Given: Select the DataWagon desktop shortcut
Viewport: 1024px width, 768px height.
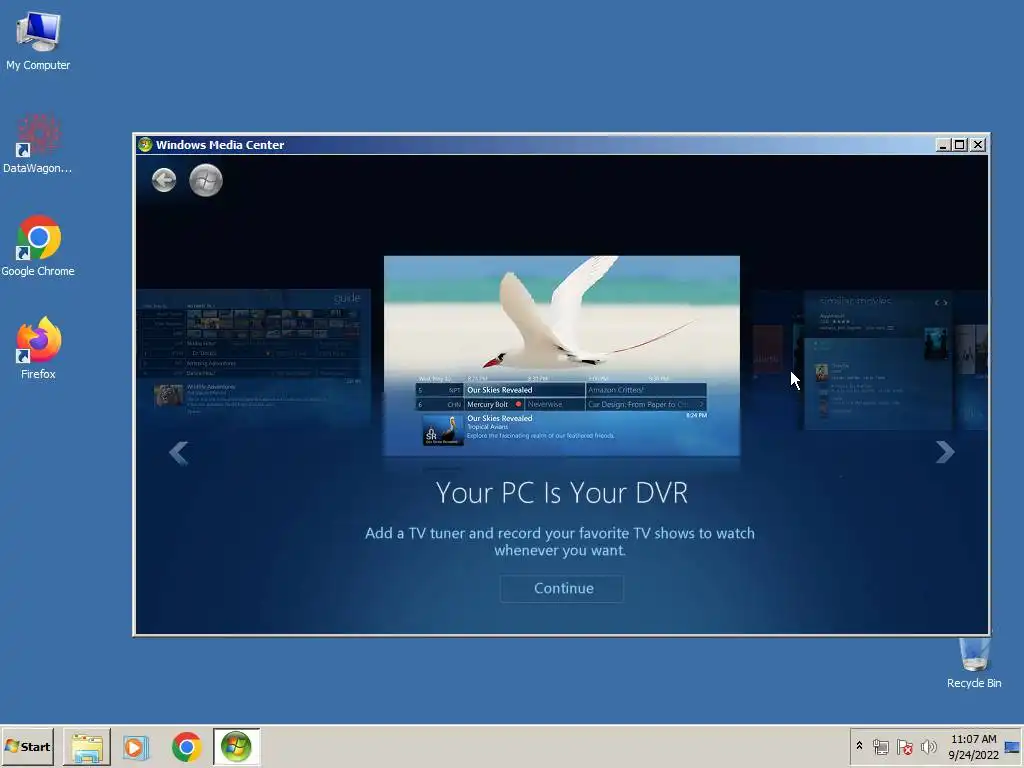Looking at the screenshot, I should point(38,144).
